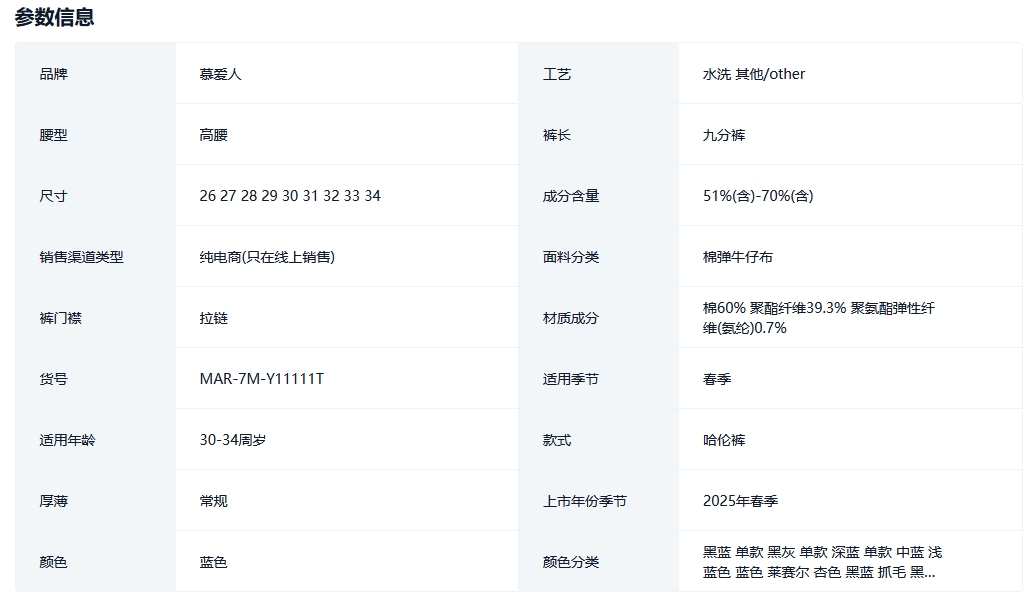
Task: Click the 参数信息 section heading
Action: coord(55,17)
